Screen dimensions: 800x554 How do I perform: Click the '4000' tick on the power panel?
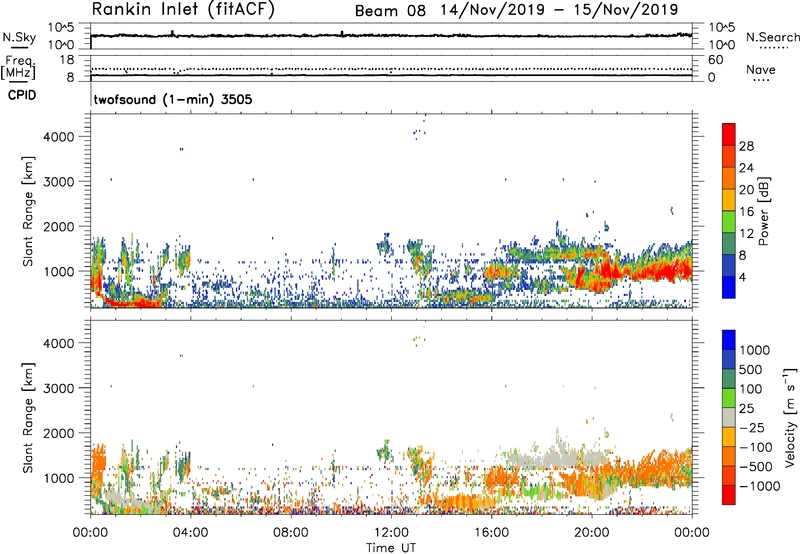click(58, 137)
